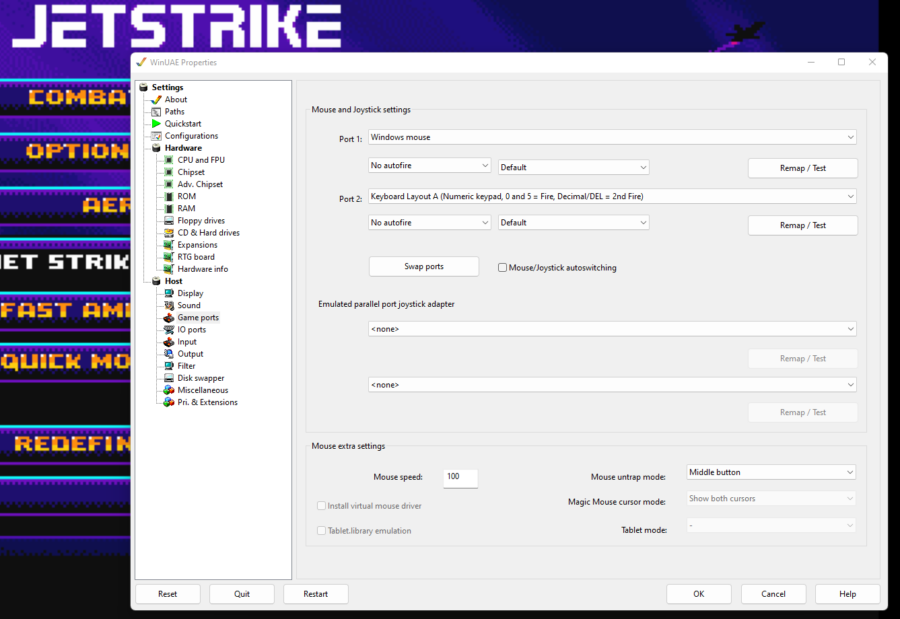Open the Port 2 Keyboard Layout A dropdown

pos(612,196)
